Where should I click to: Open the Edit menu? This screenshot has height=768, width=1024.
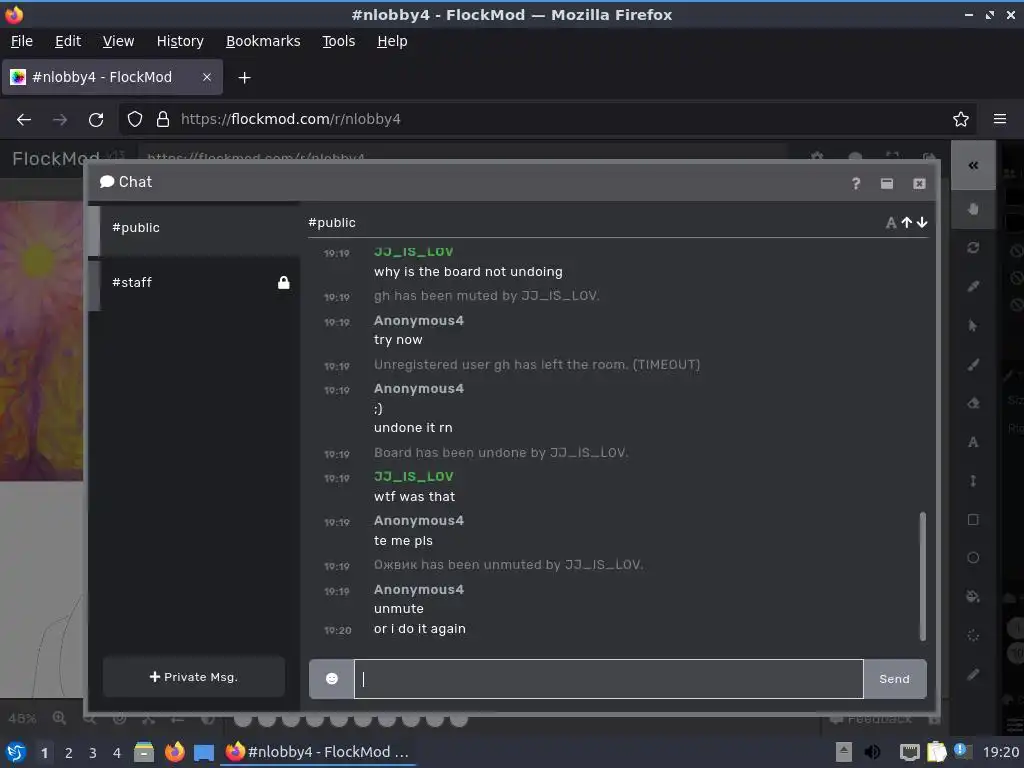(x=68, y=41)
